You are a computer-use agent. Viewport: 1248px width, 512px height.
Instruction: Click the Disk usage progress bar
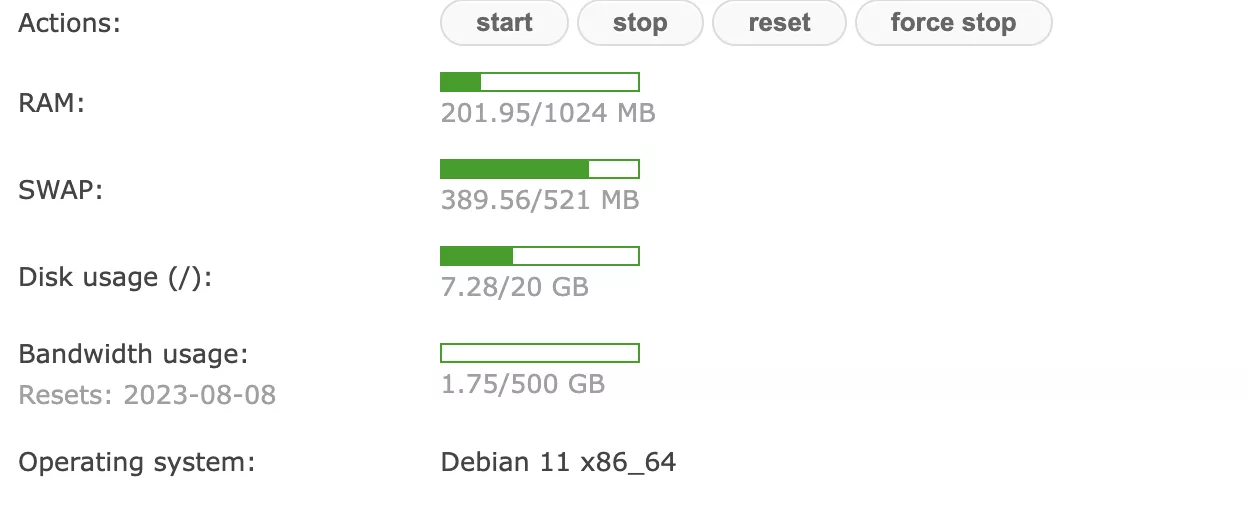(x=540, y=256)
